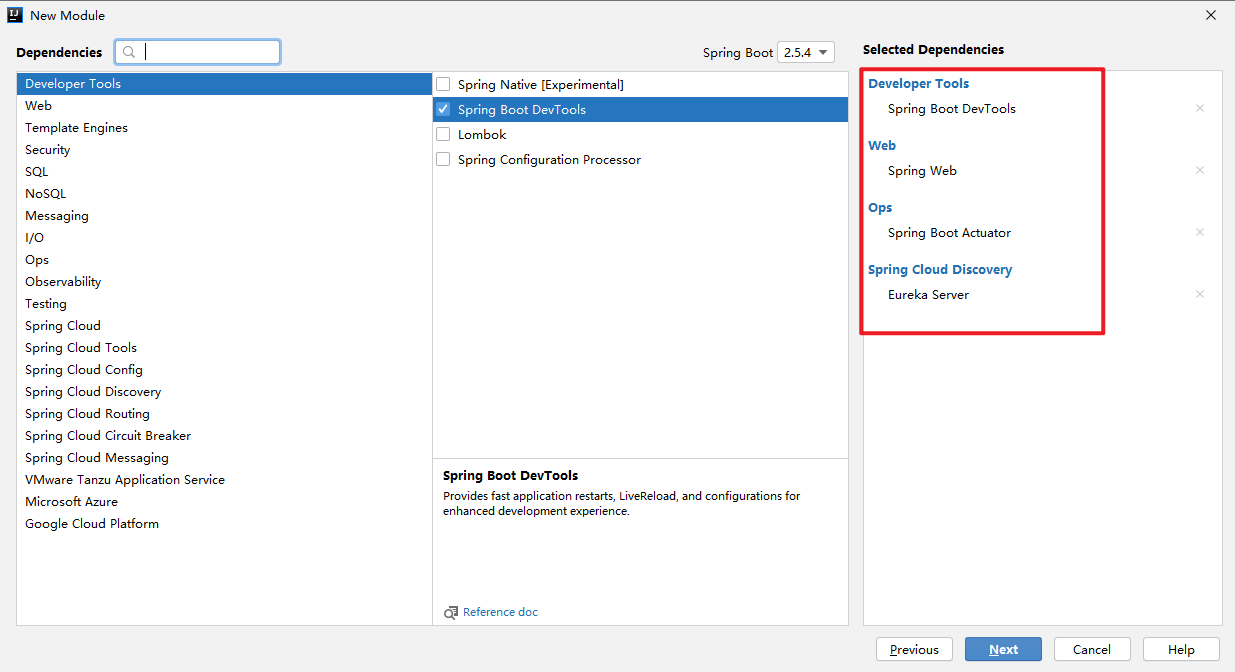Viewport: 1235px width, 672px height.
Task: Click the Previous button
Action: click(914, 649)
